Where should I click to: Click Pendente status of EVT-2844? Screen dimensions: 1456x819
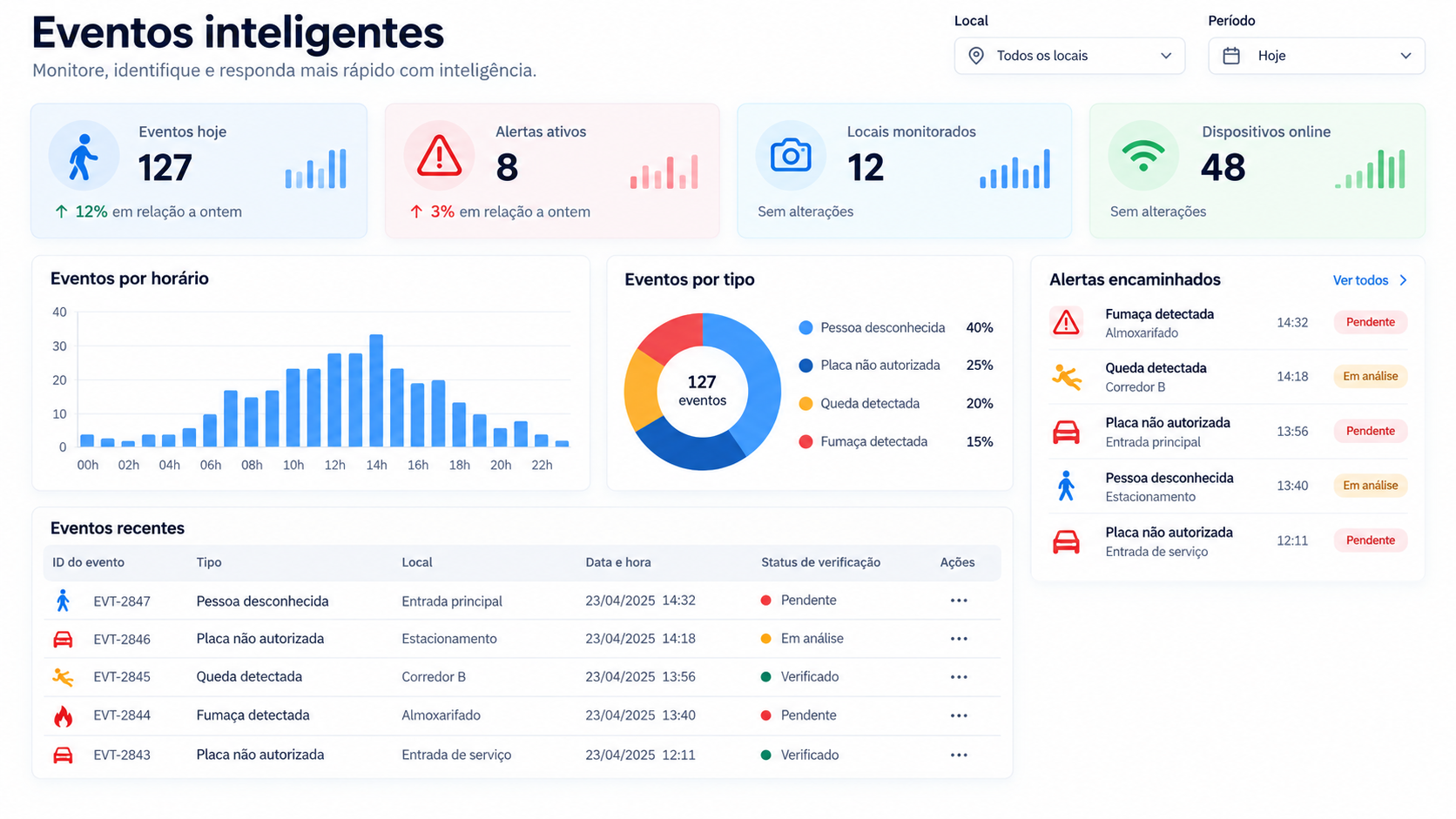pos(799,715)
